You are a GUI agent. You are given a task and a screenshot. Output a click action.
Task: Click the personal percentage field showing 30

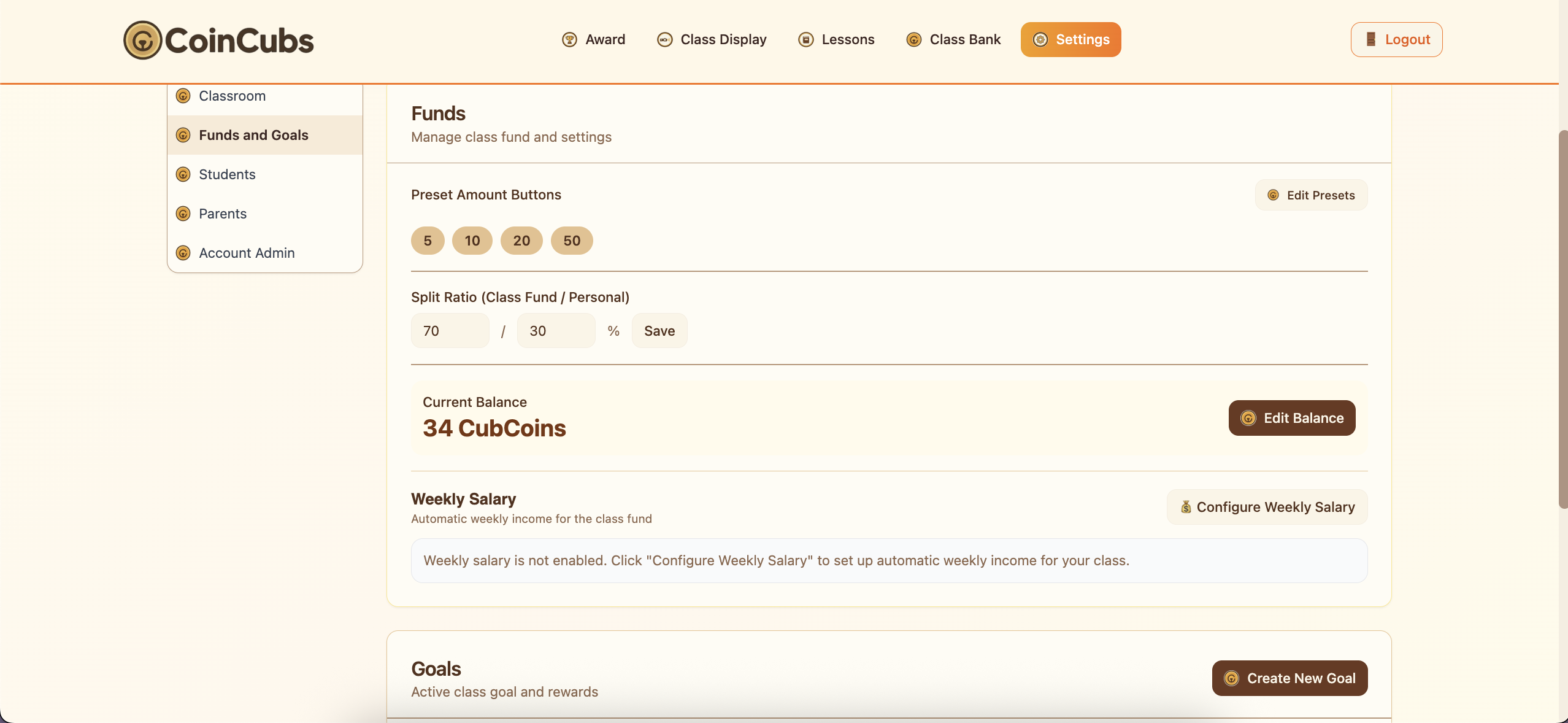coord(556,331)
